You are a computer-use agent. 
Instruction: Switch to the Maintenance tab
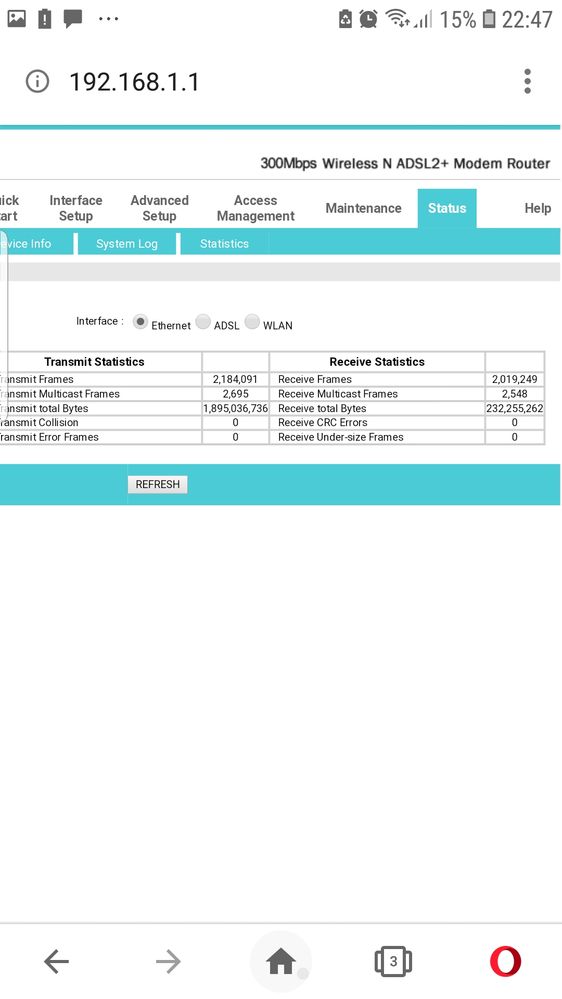(363, 208)
